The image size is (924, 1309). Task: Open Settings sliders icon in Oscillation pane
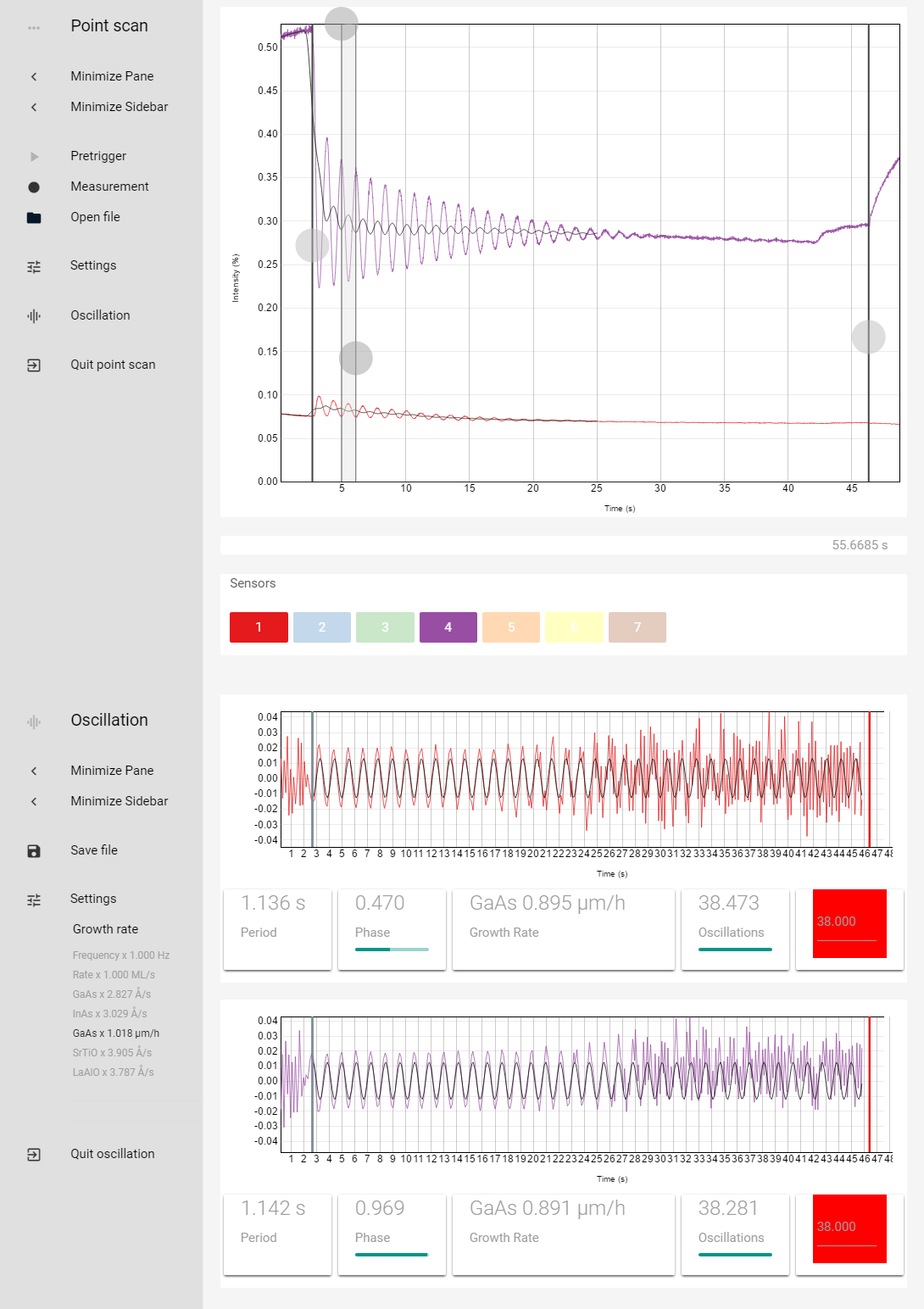tap(34, 899)
